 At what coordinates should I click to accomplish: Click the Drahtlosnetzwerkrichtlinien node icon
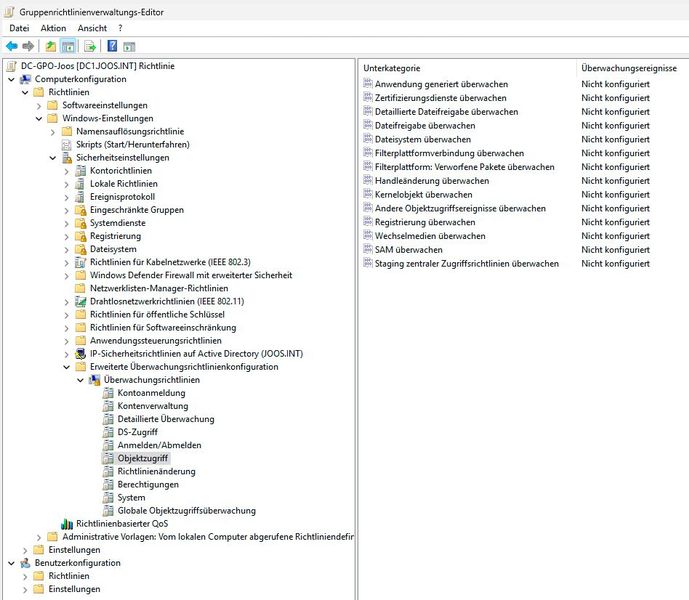pos(80,301)
